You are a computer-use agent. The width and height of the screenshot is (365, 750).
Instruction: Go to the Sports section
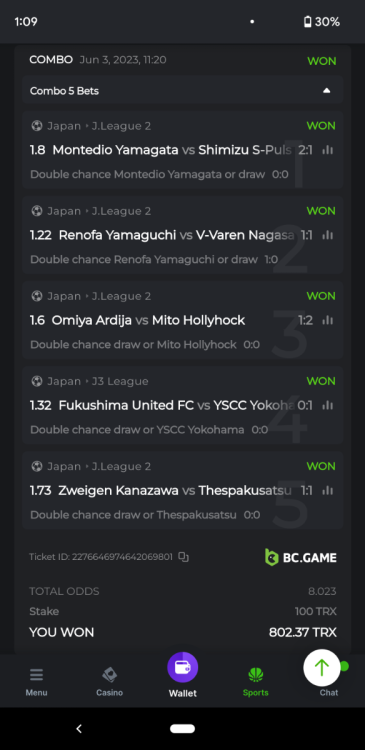(255, 682)
